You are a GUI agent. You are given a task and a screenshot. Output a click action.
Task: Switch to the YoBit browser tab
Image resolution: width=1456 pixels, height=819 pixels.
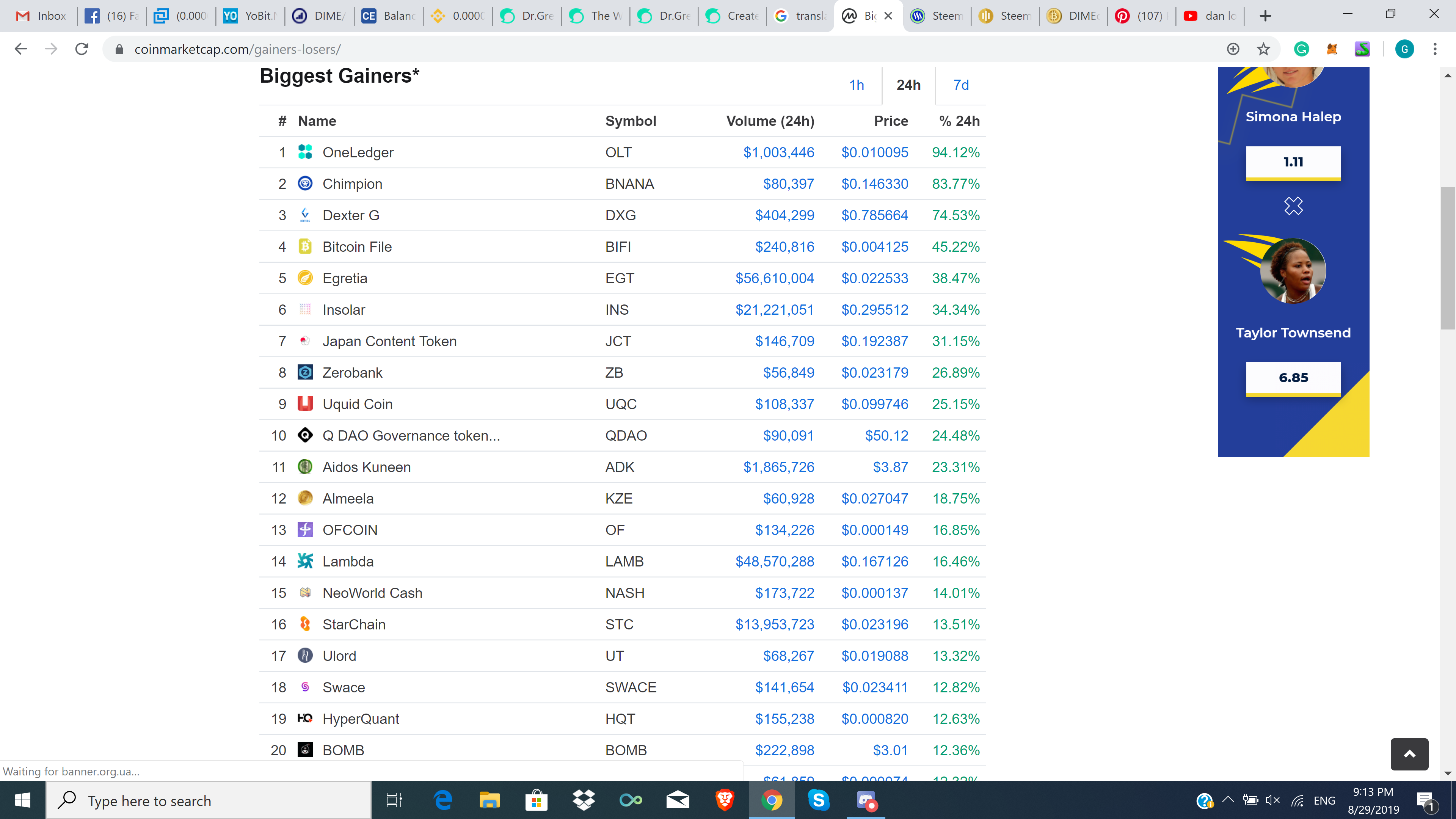(249, 16)
